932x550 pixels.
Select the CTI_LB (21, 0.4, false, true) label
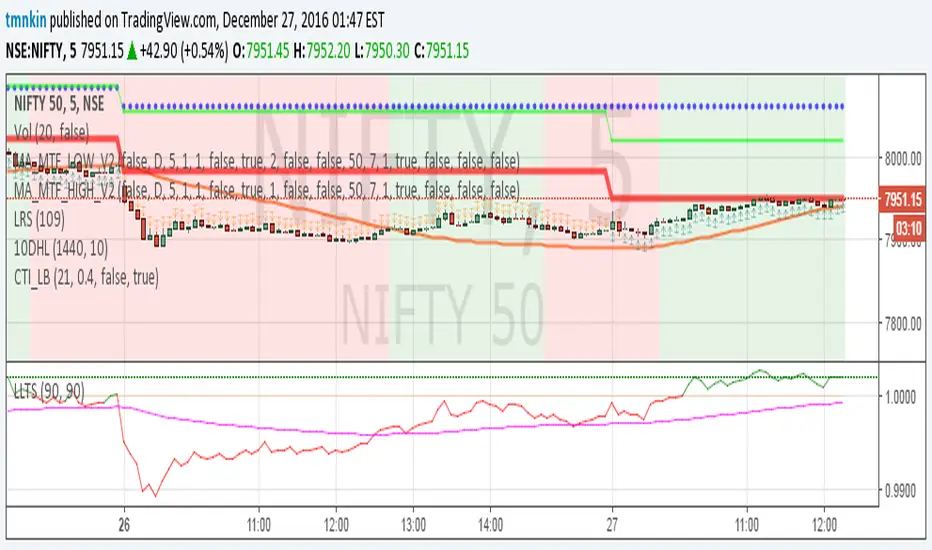(86, 277)
